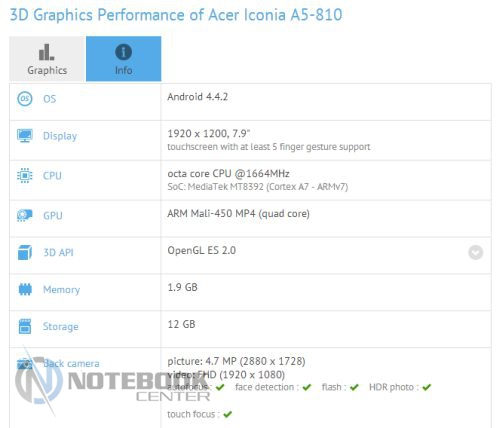The width and height of the screenshot is (500, 428).
Task: Click the face detection green checkmark
Action: (307, 387)
